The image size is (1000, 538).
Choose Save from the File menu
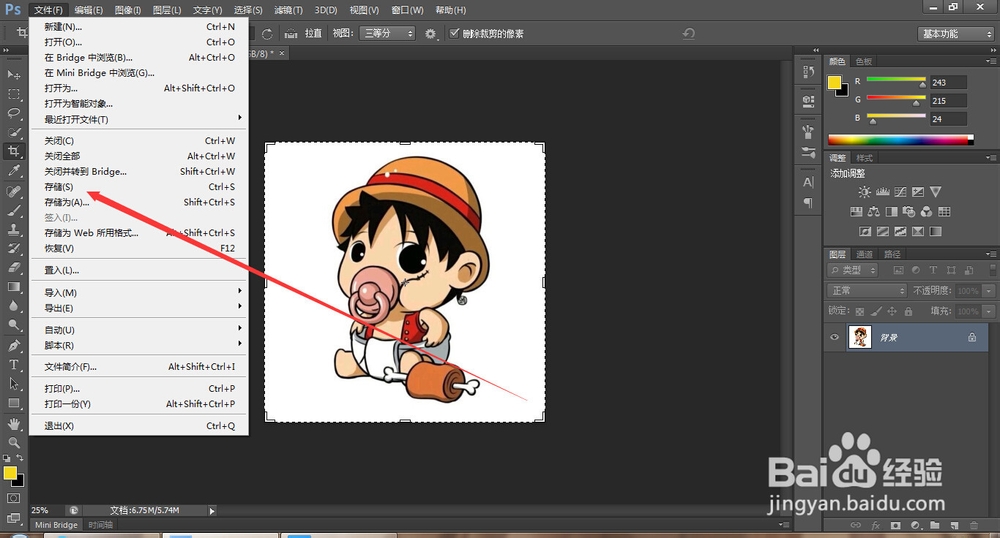click(139, 187)
